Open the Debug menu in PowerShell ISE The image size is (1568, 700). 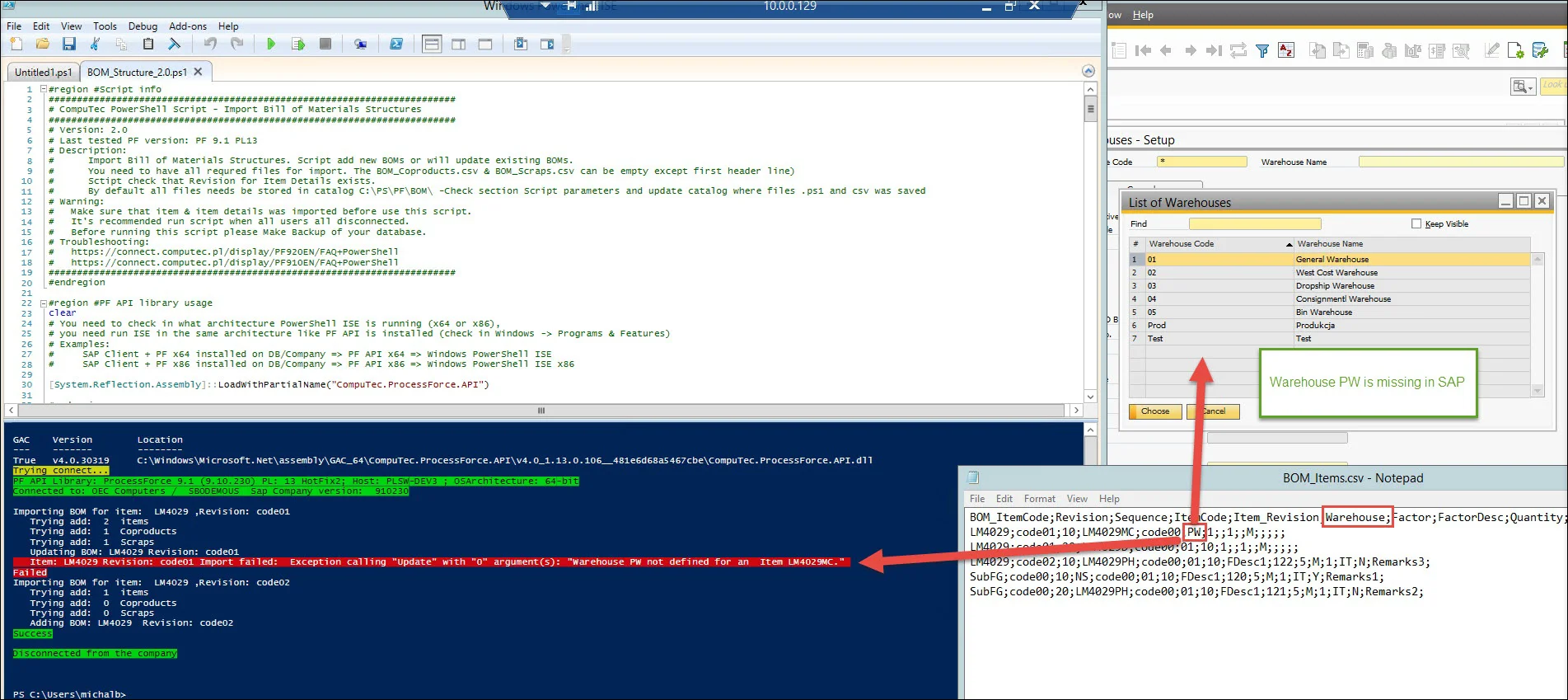143,26
